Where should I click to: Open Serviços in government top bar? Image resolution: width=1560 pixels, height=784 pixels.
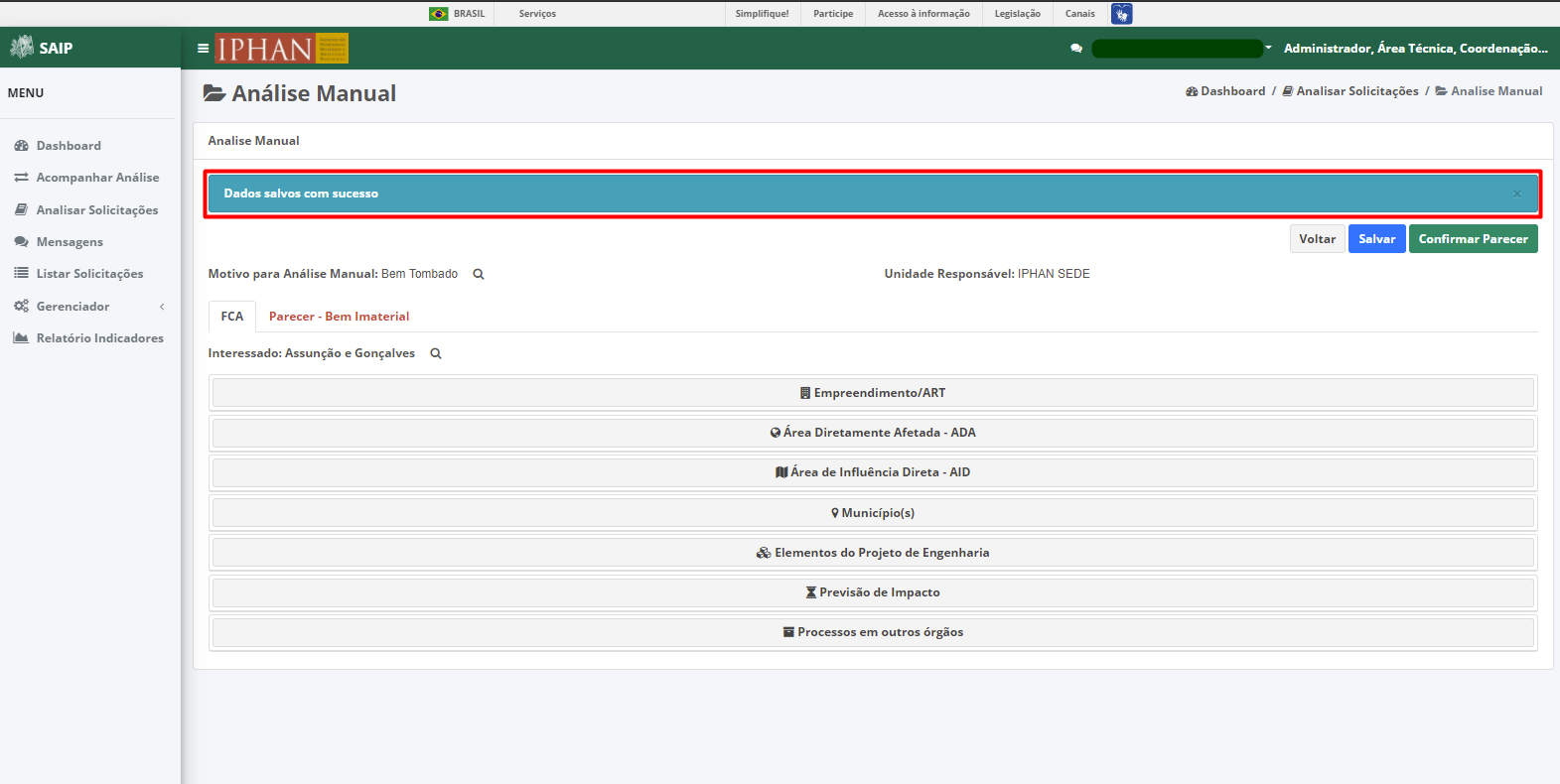pyautogui.click(x=537, y=14)
